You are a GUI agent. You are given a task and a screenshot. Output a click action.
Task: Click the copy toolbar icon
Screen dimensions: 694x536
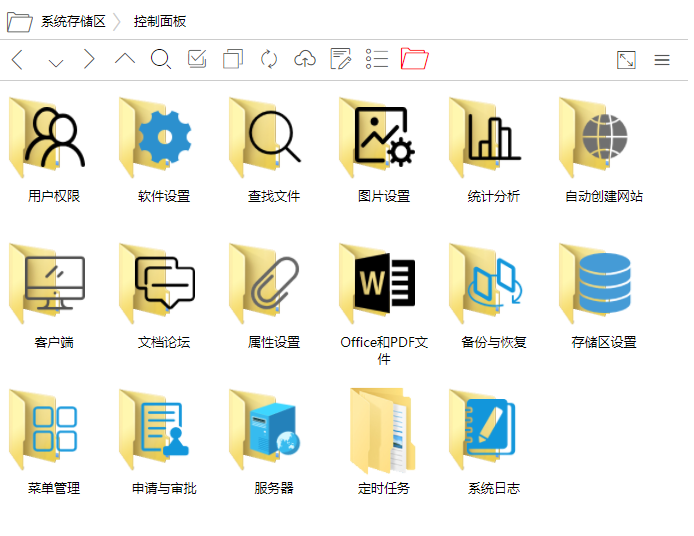coord(233,59)
